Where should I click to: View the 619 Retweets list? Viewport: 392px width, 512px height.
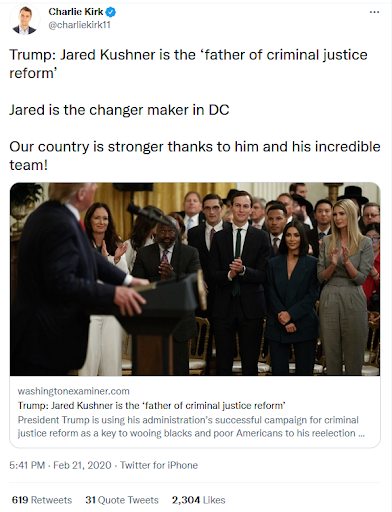tap(42, 500)
